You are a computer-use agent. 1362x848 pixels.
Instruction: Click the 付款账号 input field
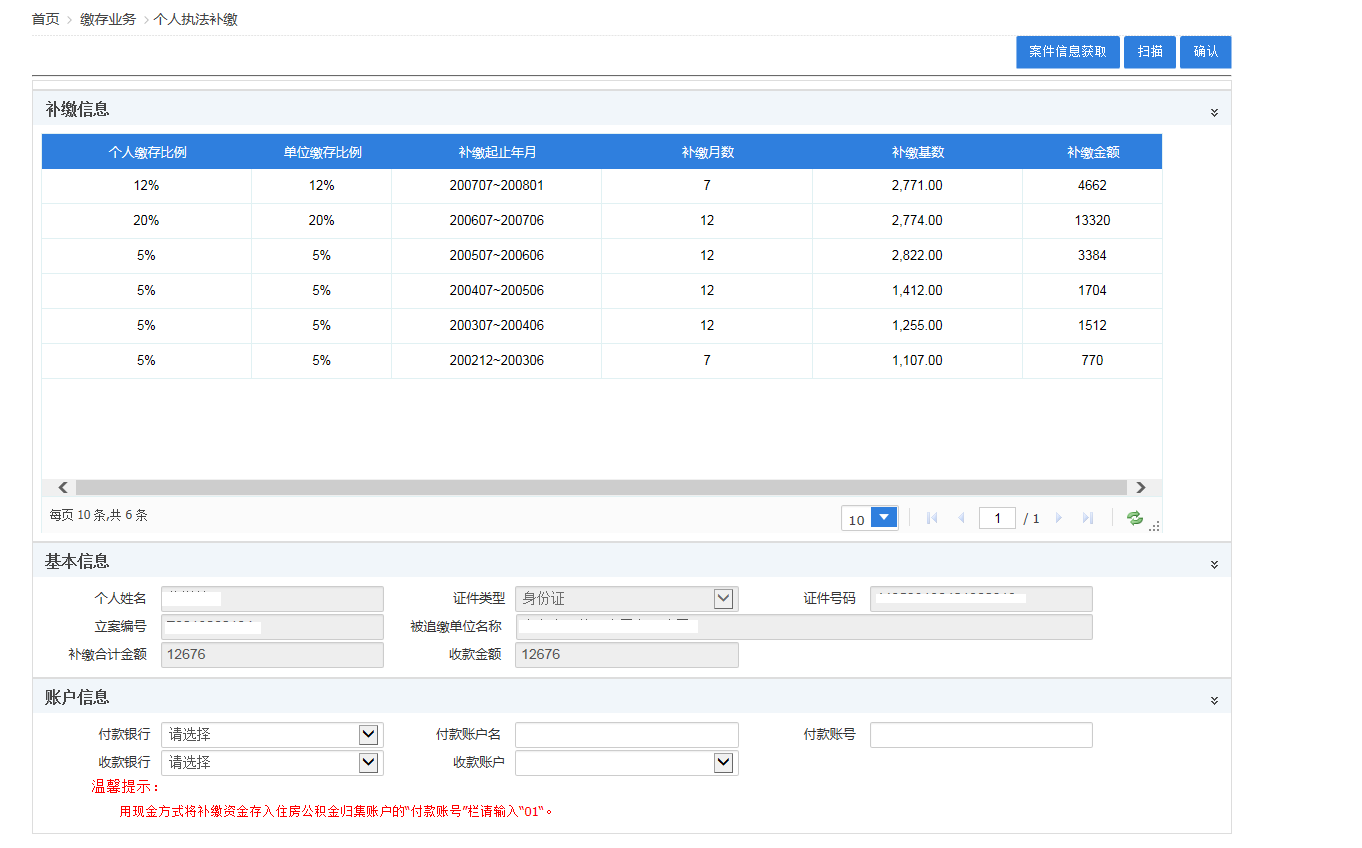pos(980,735)
